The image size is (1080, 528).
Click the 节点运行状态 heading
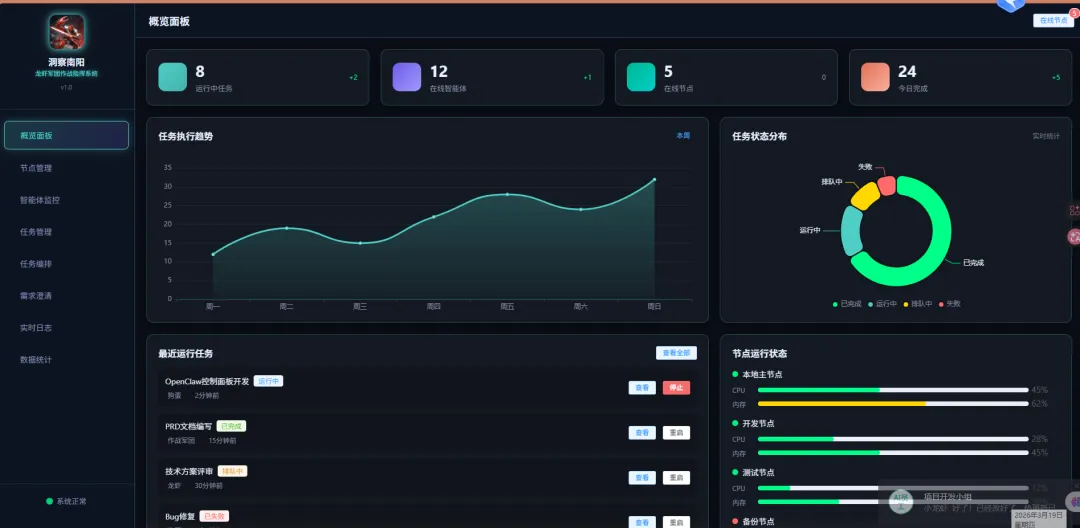tap(760, 354)
